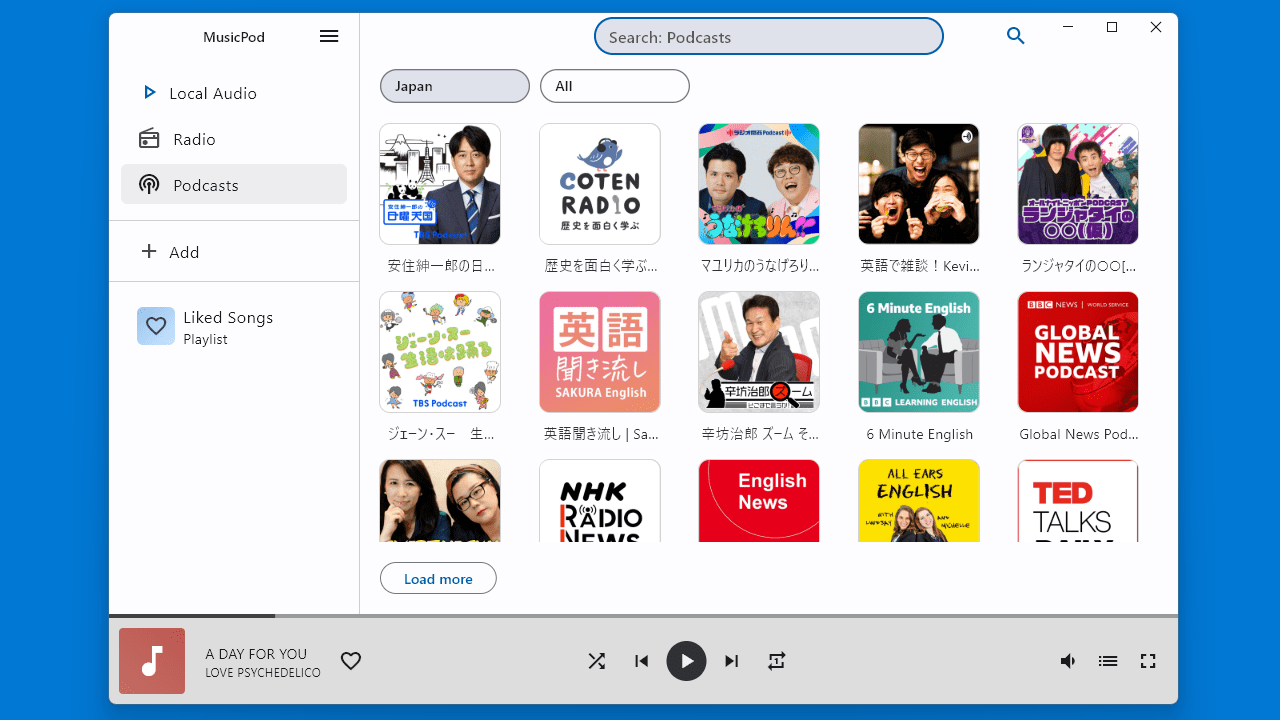Open the ランジャタイの〇〇 podcast cover

coord(1078,184)
